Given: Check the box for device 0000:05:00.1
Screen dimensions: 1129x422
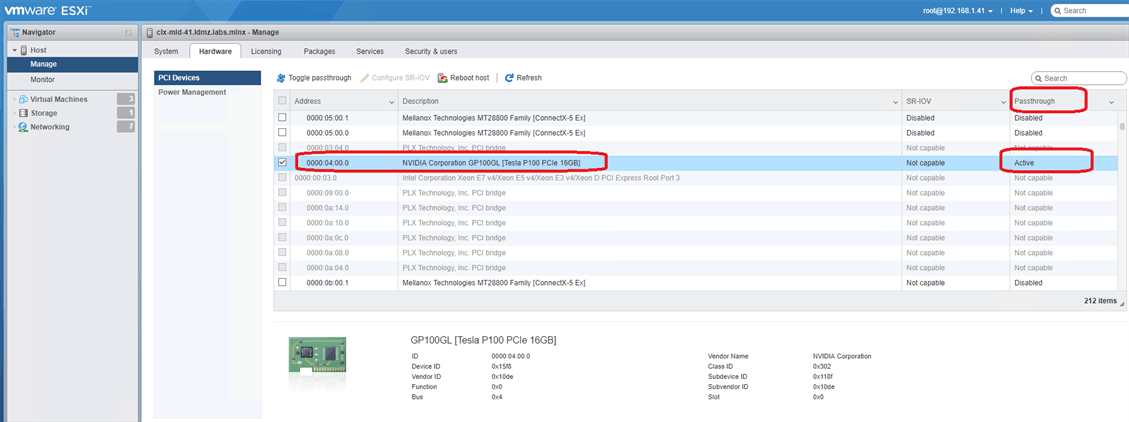Looking at the screenshot, I should point(282,117).
